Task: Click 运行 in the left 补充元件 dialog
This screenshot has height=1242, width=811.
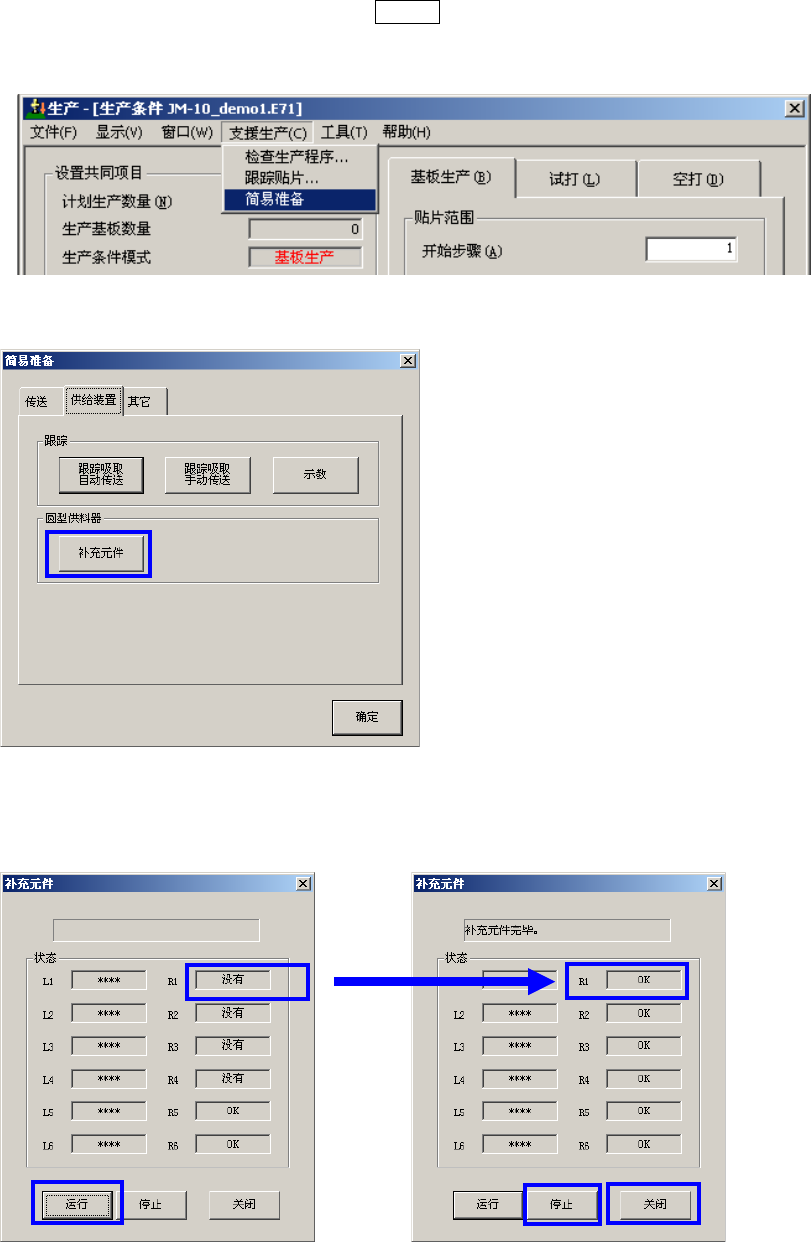Action: [x=77, y=1204]
